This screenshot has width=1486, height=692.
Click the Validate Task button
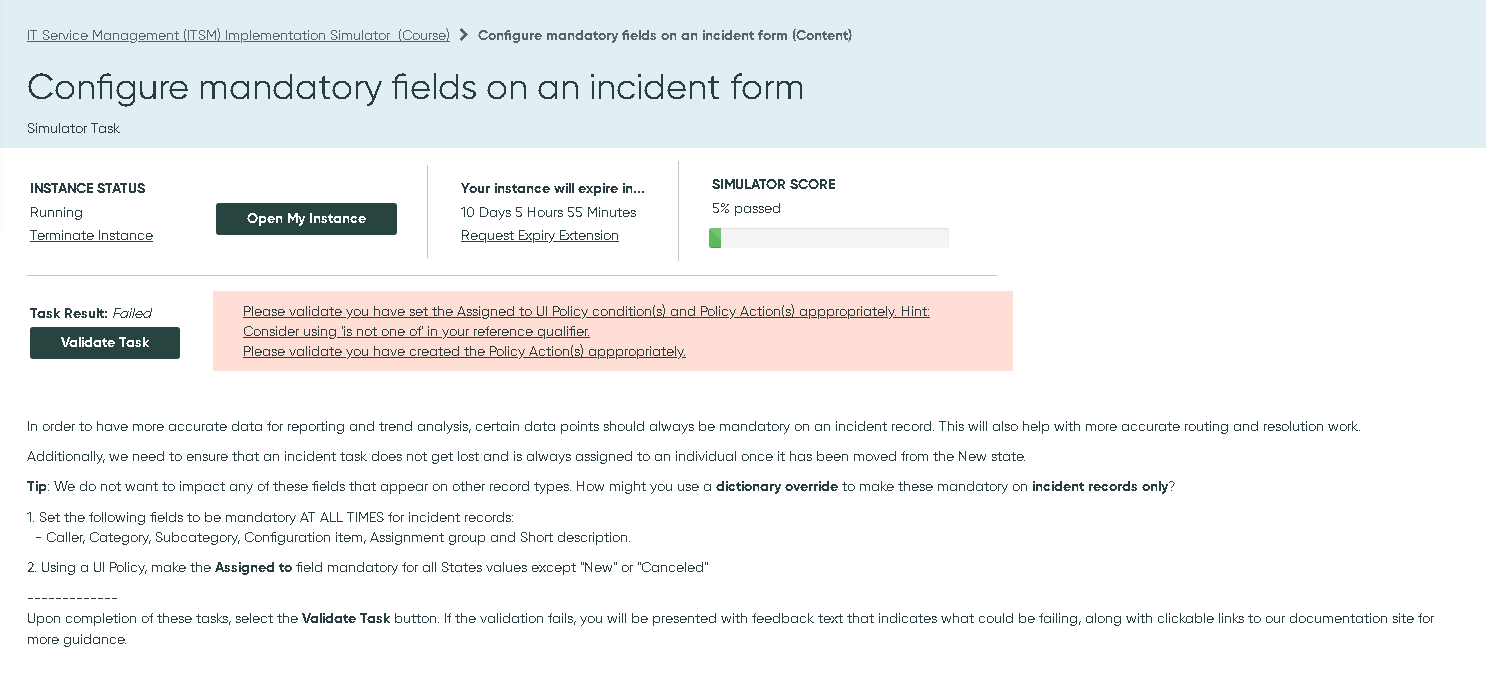click(104, 342)
